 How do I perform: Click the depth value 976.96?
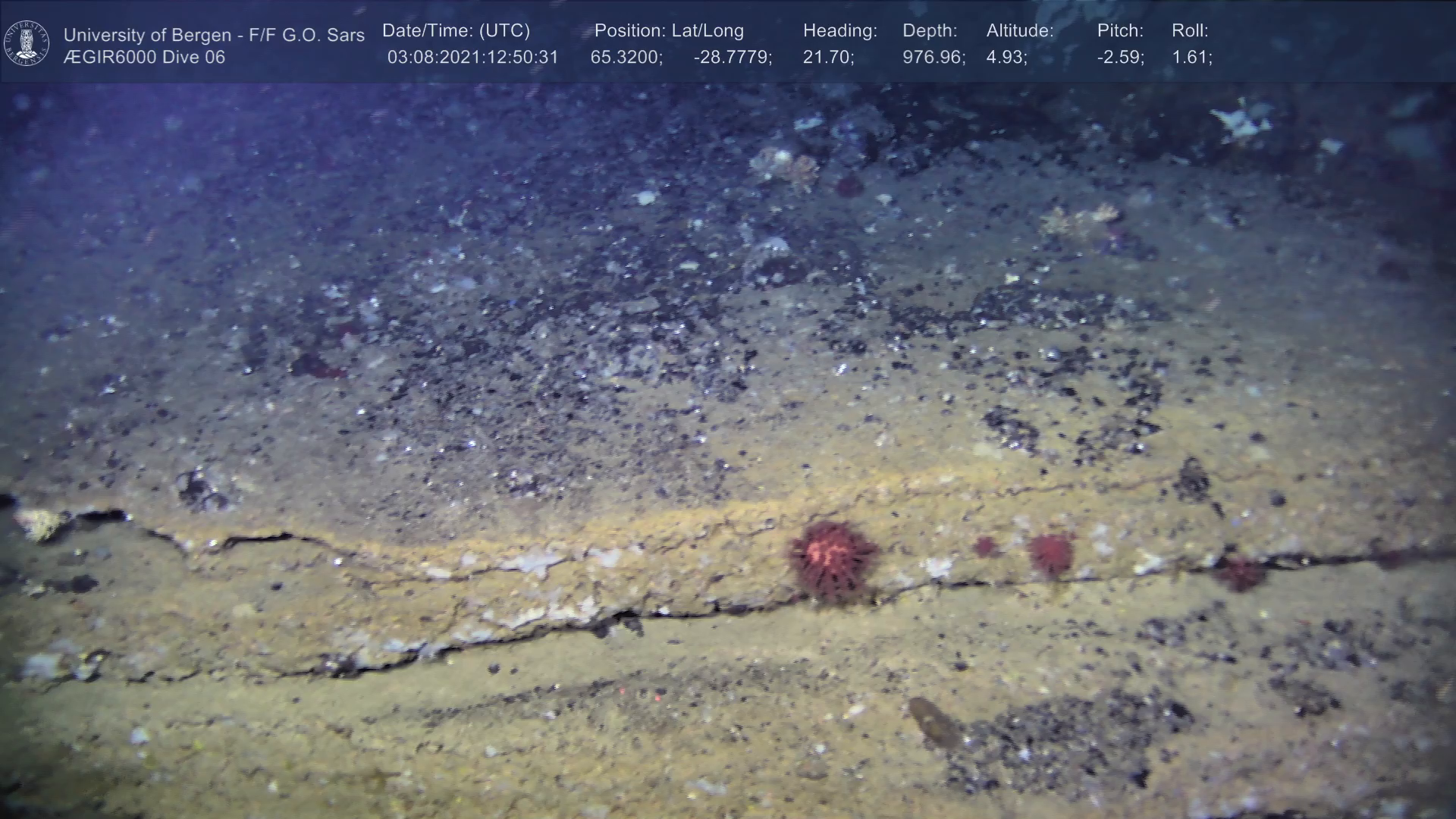coord(934,58)
